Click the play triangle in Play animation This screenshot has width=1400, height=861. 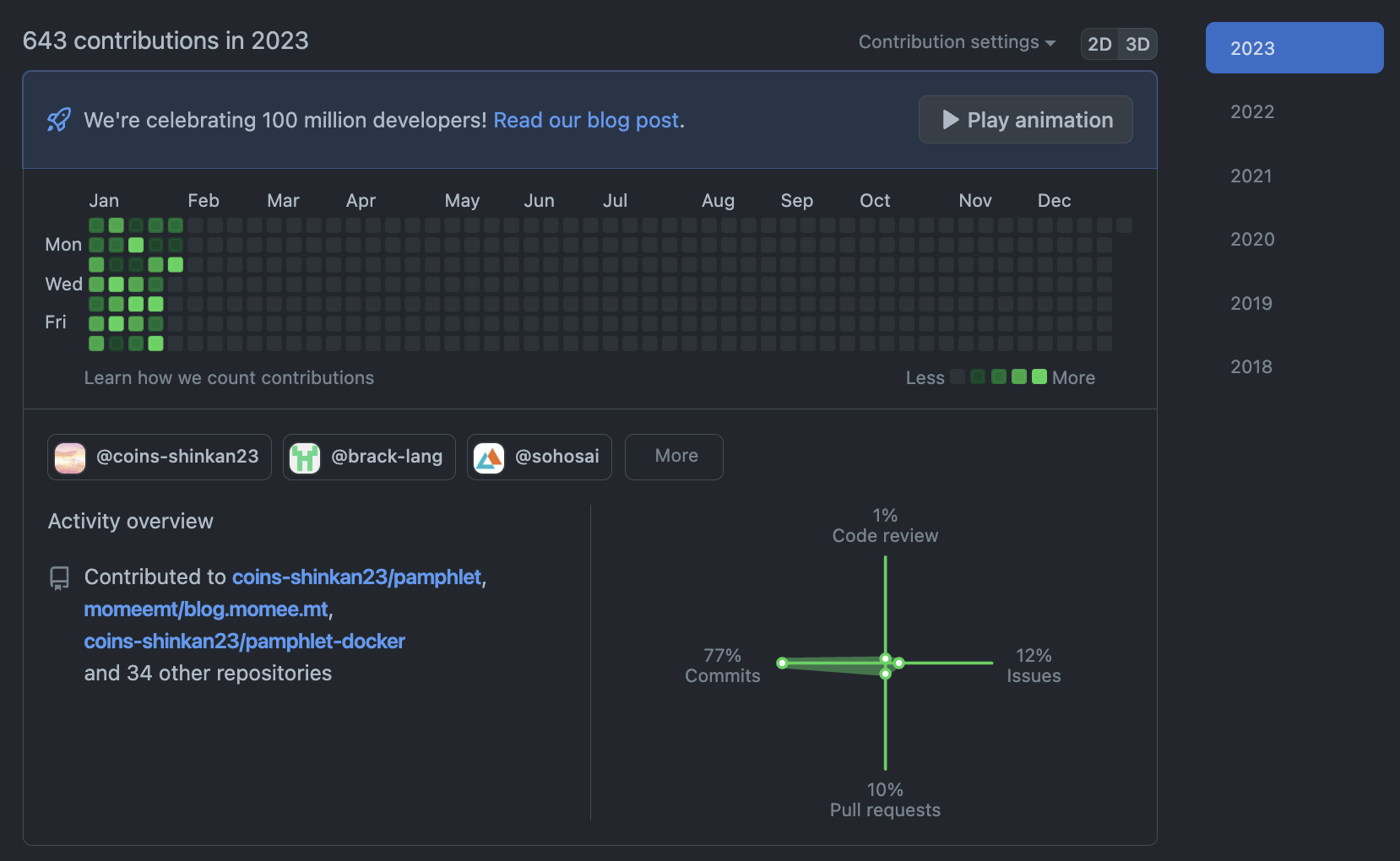tap(951, 120)
